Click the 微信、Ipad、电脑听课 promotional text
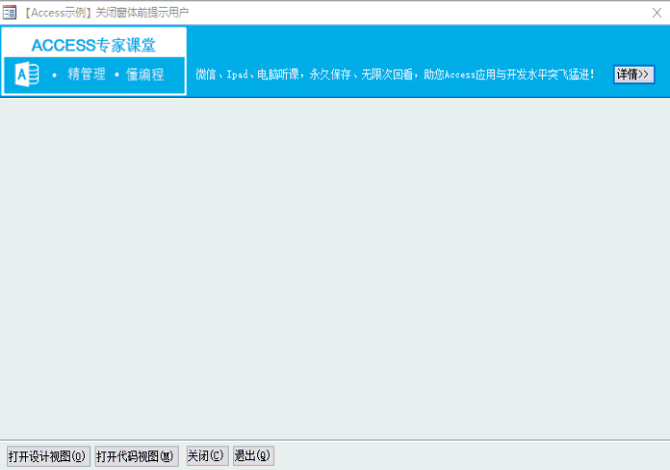The height and width of the screenshot is (470, 670). click(395, 75)
